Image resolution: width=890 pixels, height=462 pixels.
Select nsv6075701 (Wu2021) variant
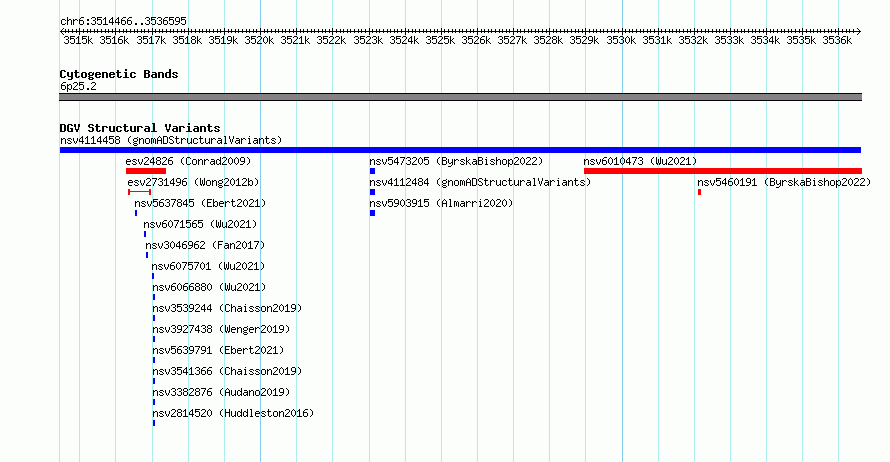208,266
